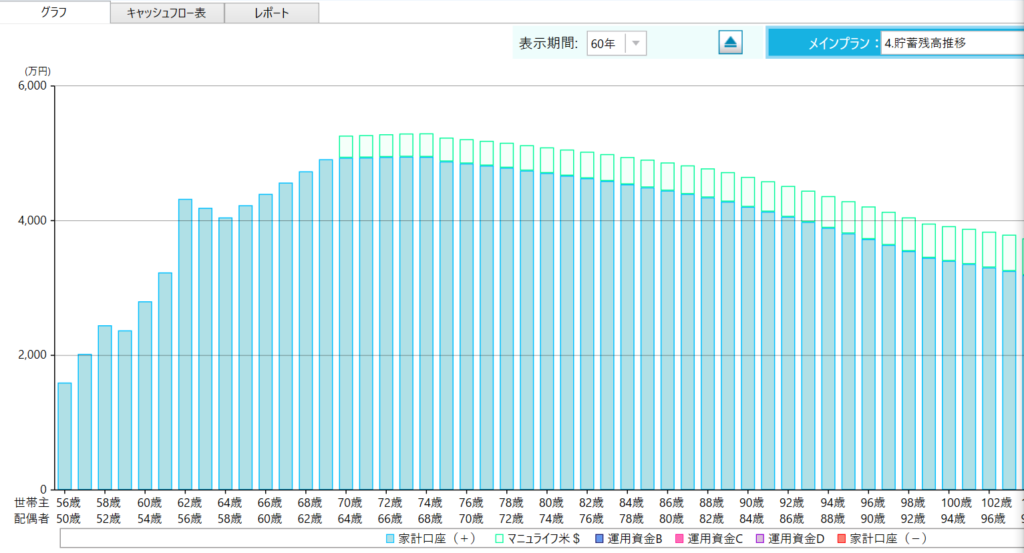Click the 家計口座（＋） legend icon
This screenshot has width=1024, height=553.
(x=390, y=539)
